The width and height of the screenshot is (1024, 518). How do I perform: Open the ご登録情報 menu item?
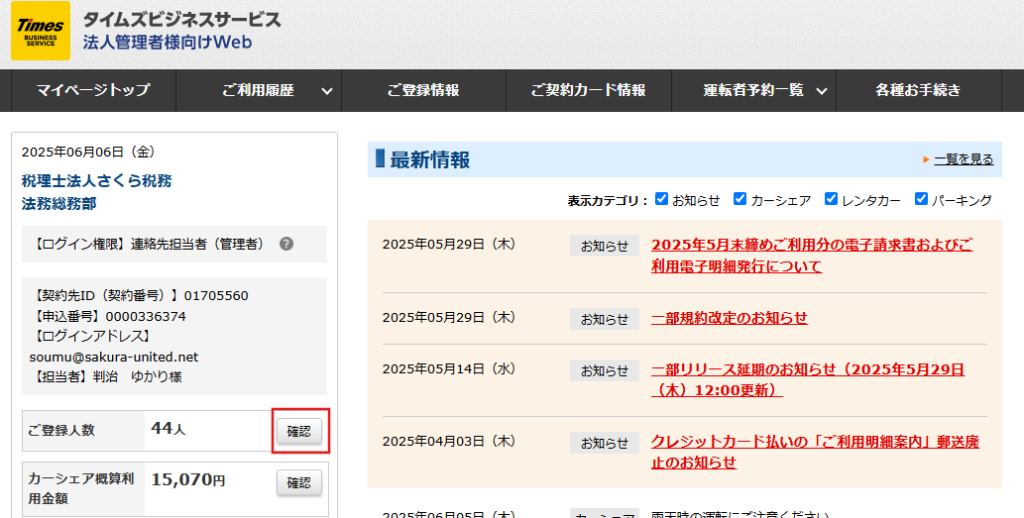tap(423, 90)
